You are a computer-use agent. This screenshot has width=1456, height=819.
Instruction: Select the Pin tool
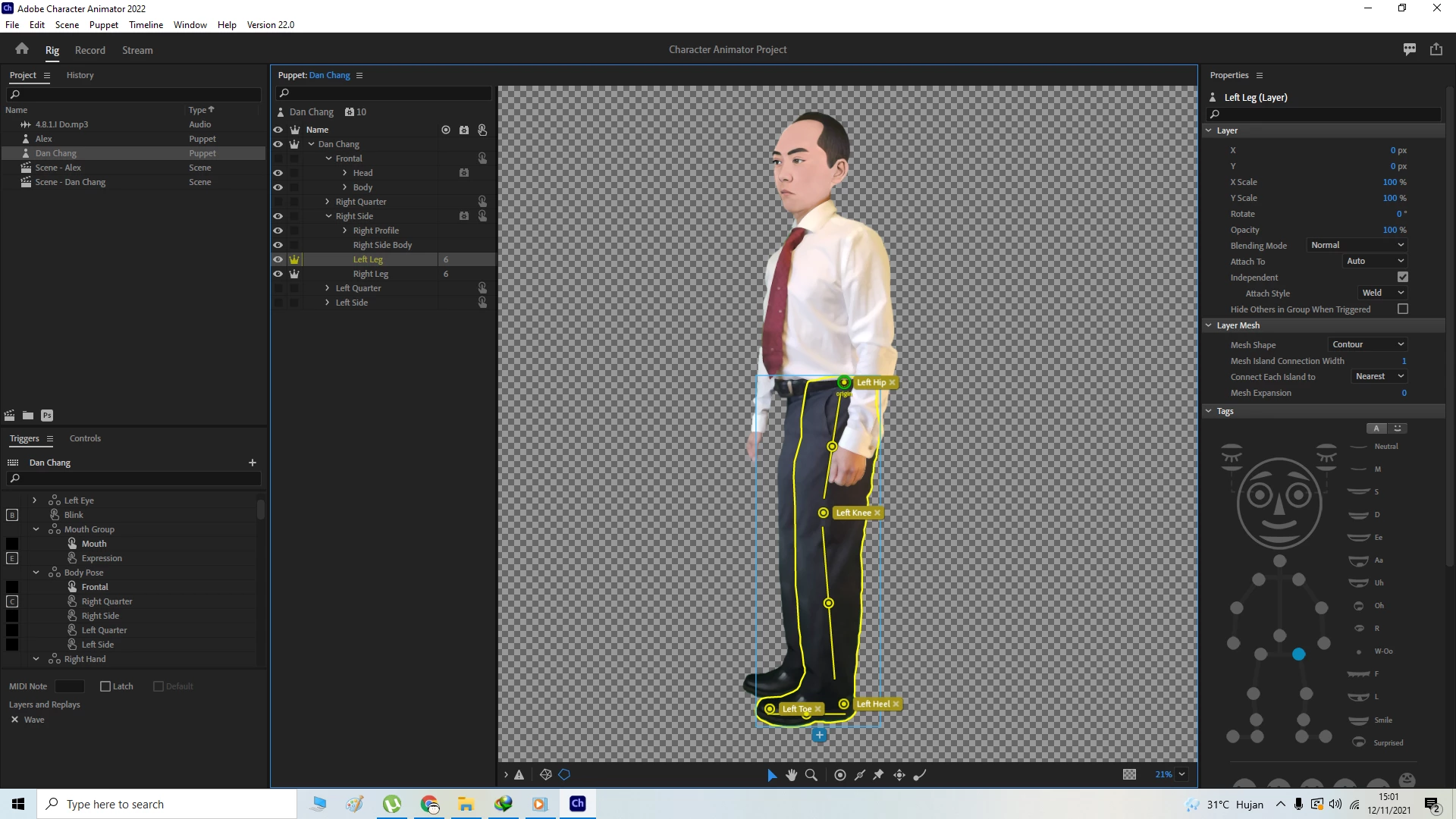point(879,775)
